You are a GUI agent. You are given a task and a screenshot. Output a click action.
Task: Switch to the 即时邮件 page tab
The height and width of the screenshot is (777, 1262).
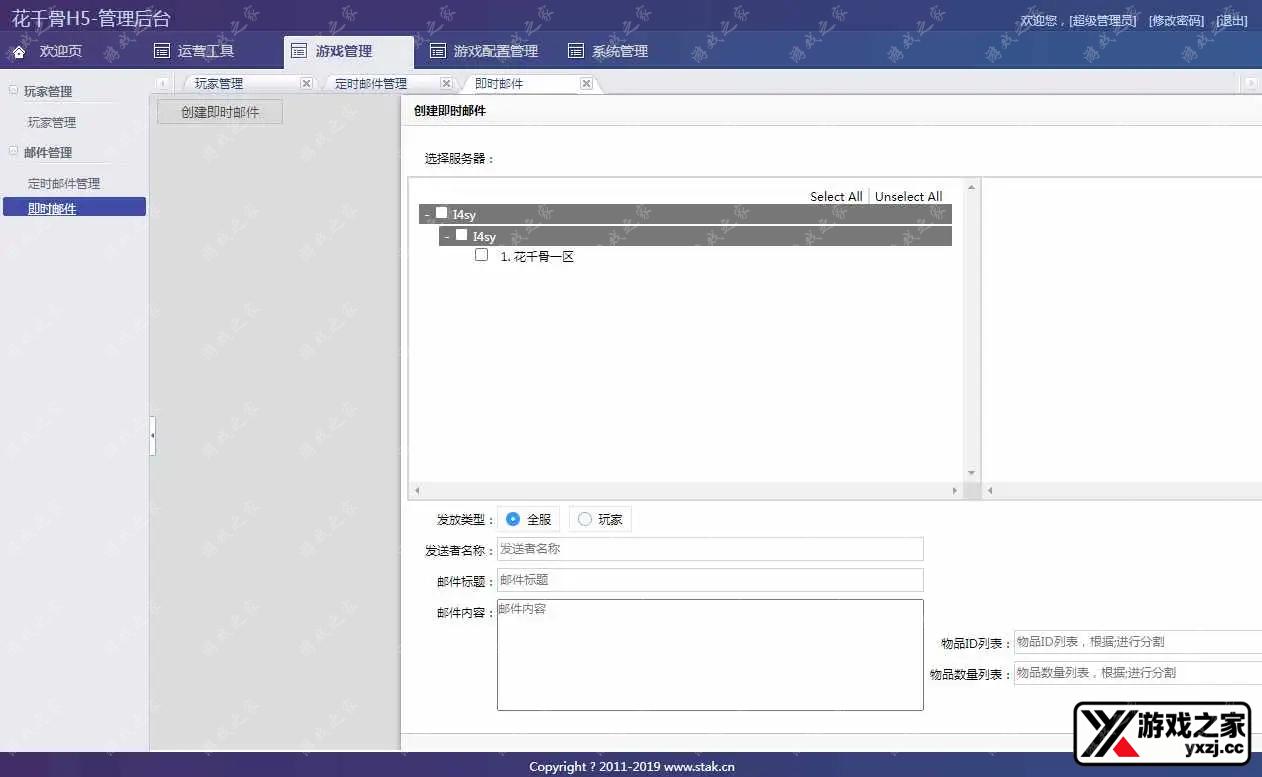pos(499,84)
